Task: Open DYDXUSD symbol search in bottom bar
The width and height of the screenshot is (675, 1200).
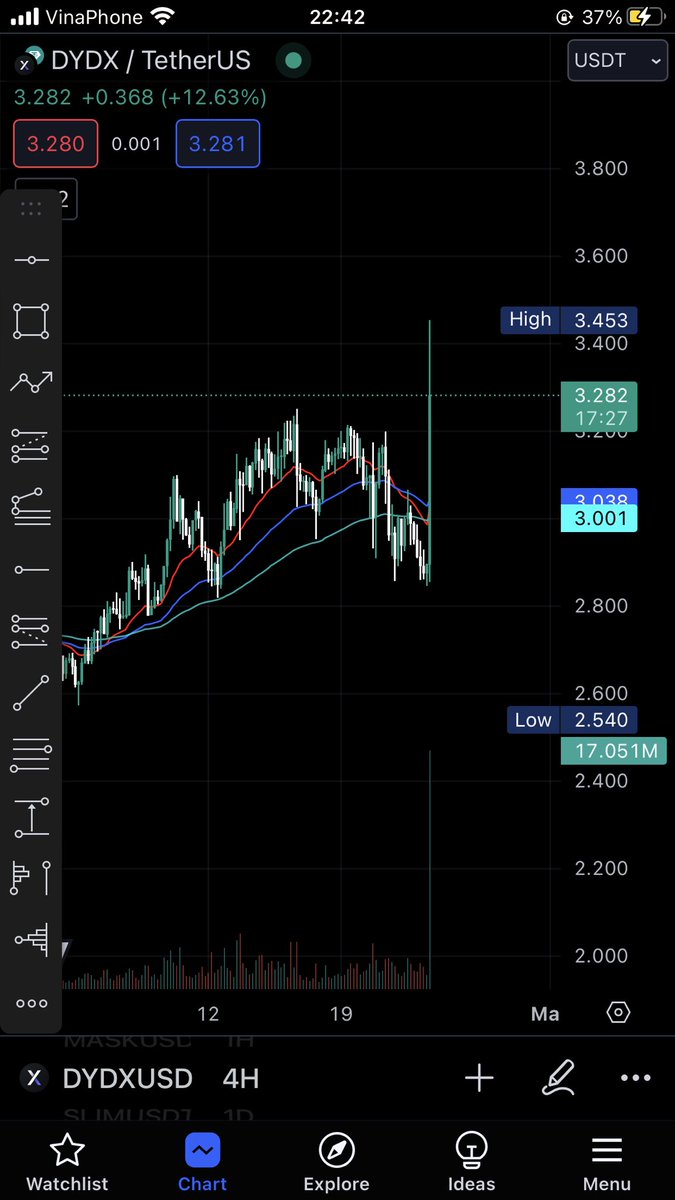Action: (x=128, y=1078)
